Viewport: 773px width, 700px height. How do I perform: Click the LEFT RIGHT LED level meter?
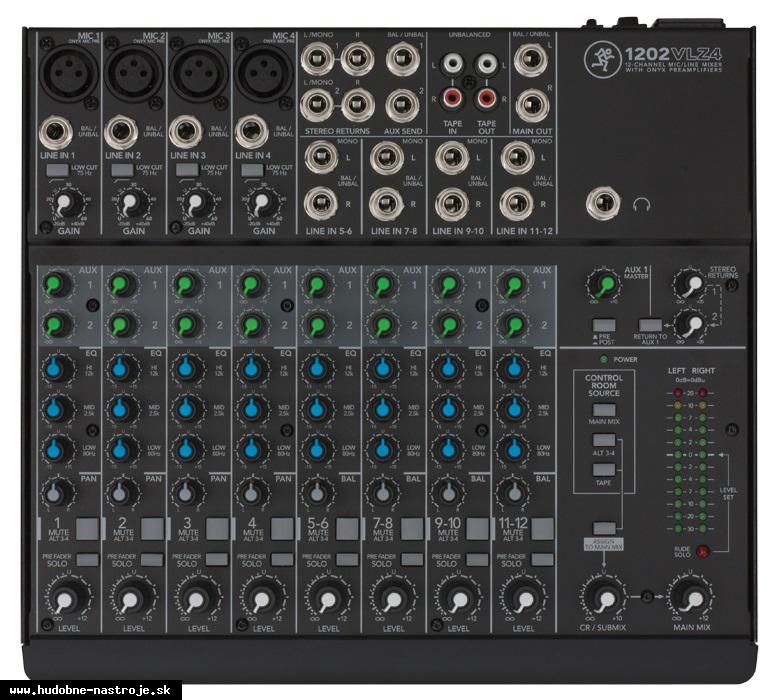690,460
